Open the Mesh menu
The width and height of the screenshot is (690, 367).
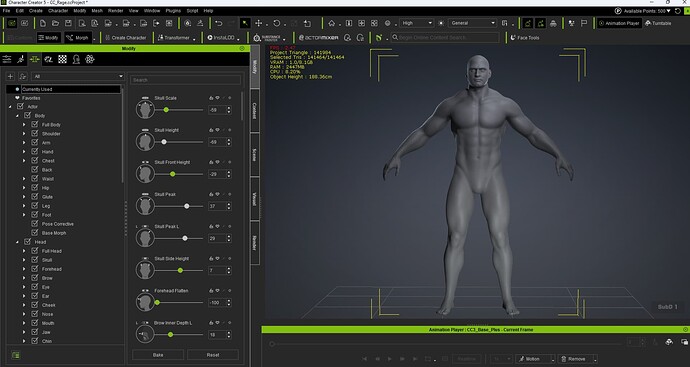click(x=97, y=11)
